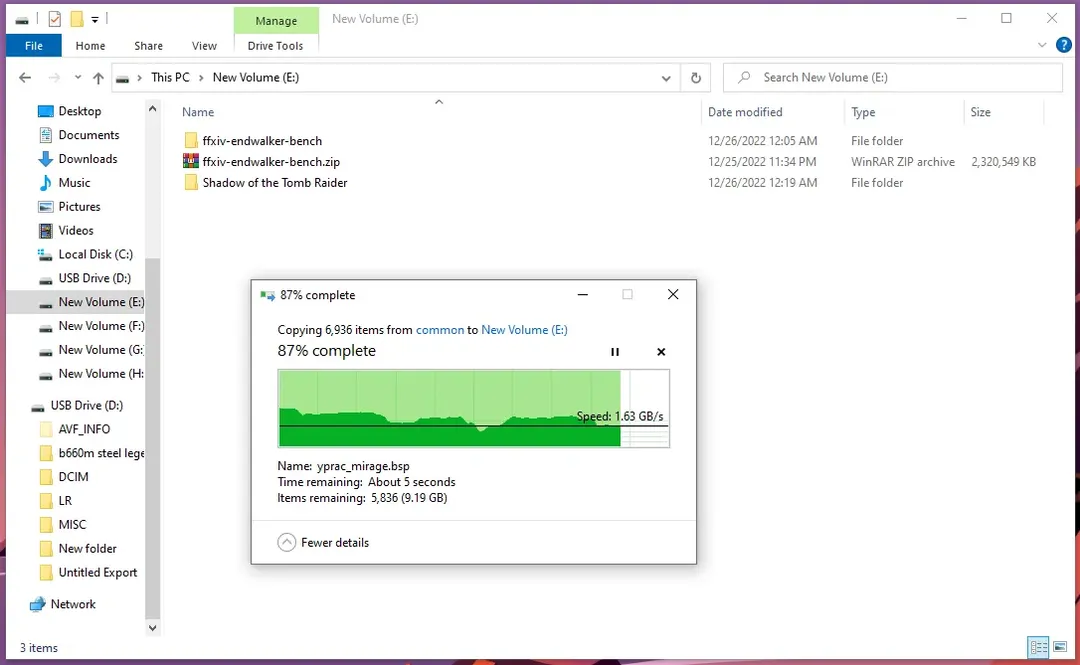Switch to details view in status bar
This screenshot has height=665, width=1080.
(1039, 647)
